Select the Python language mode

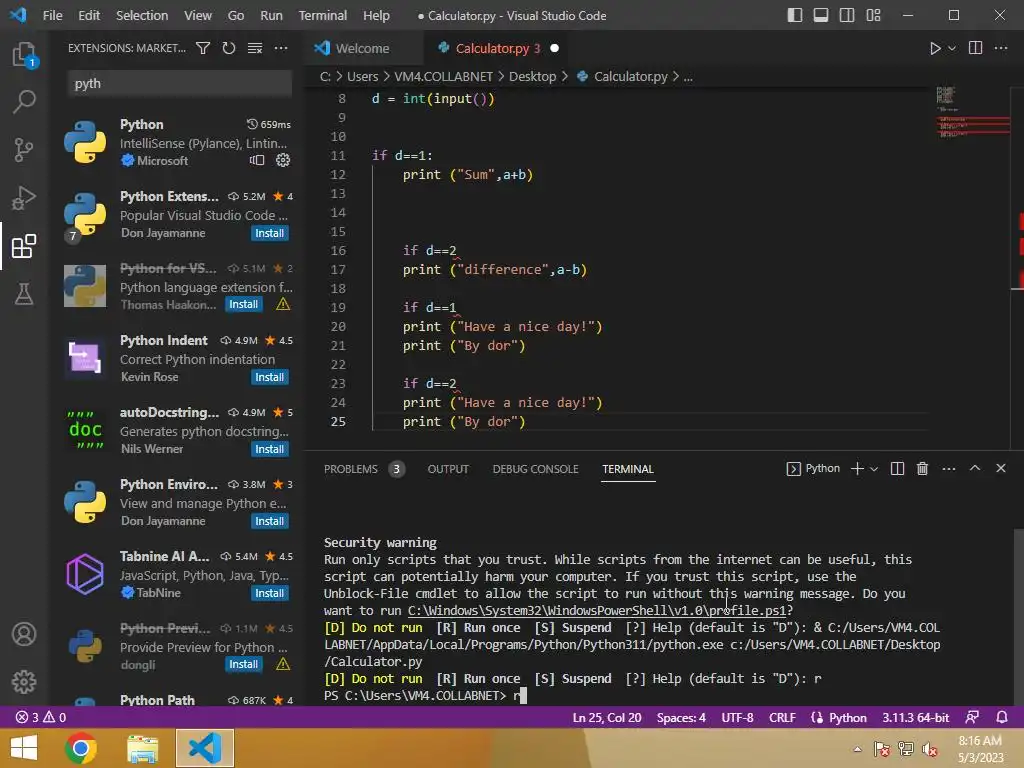click(848, 717)
